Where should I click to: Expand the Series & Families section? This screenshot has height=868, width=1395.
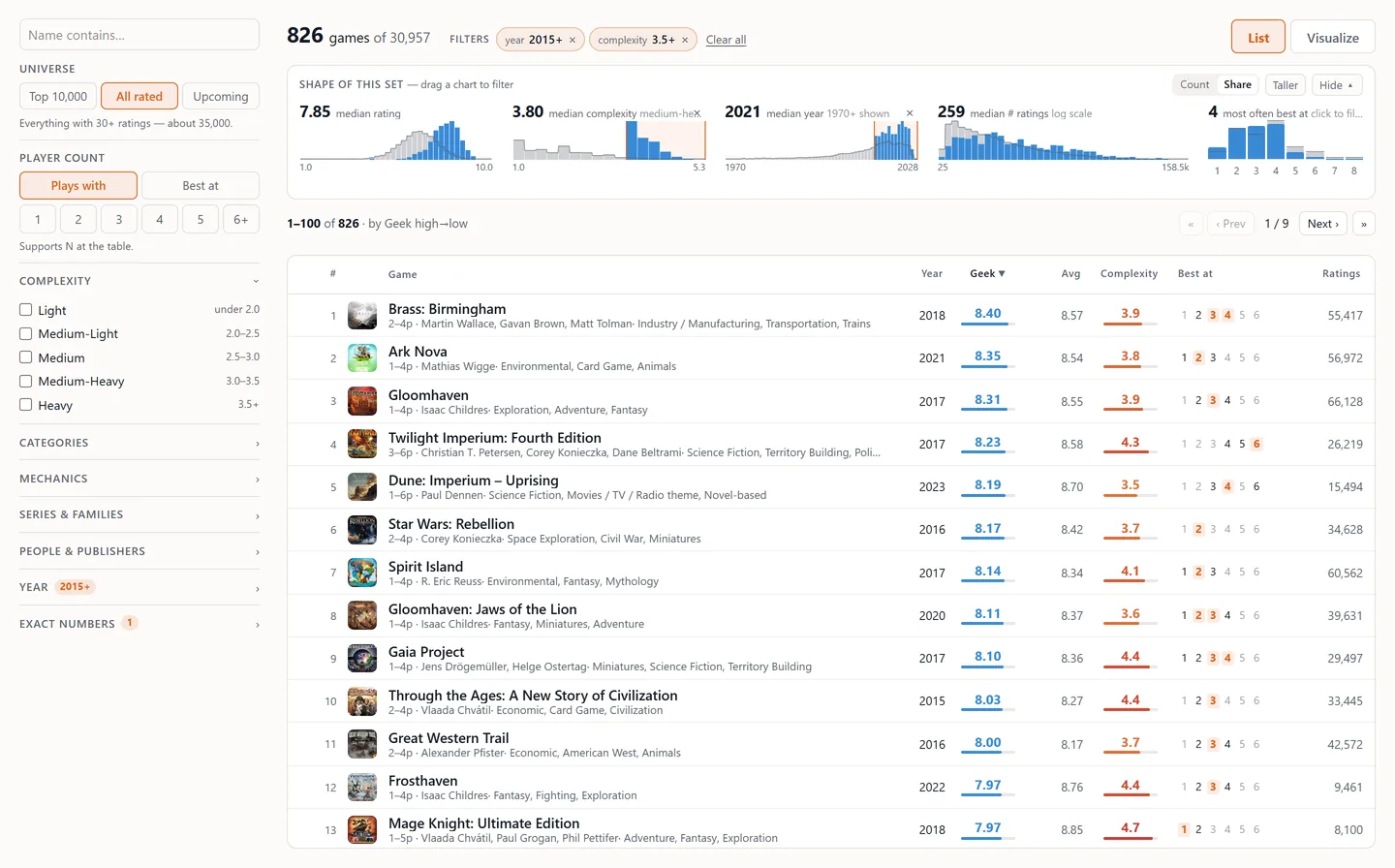(139, 514)
